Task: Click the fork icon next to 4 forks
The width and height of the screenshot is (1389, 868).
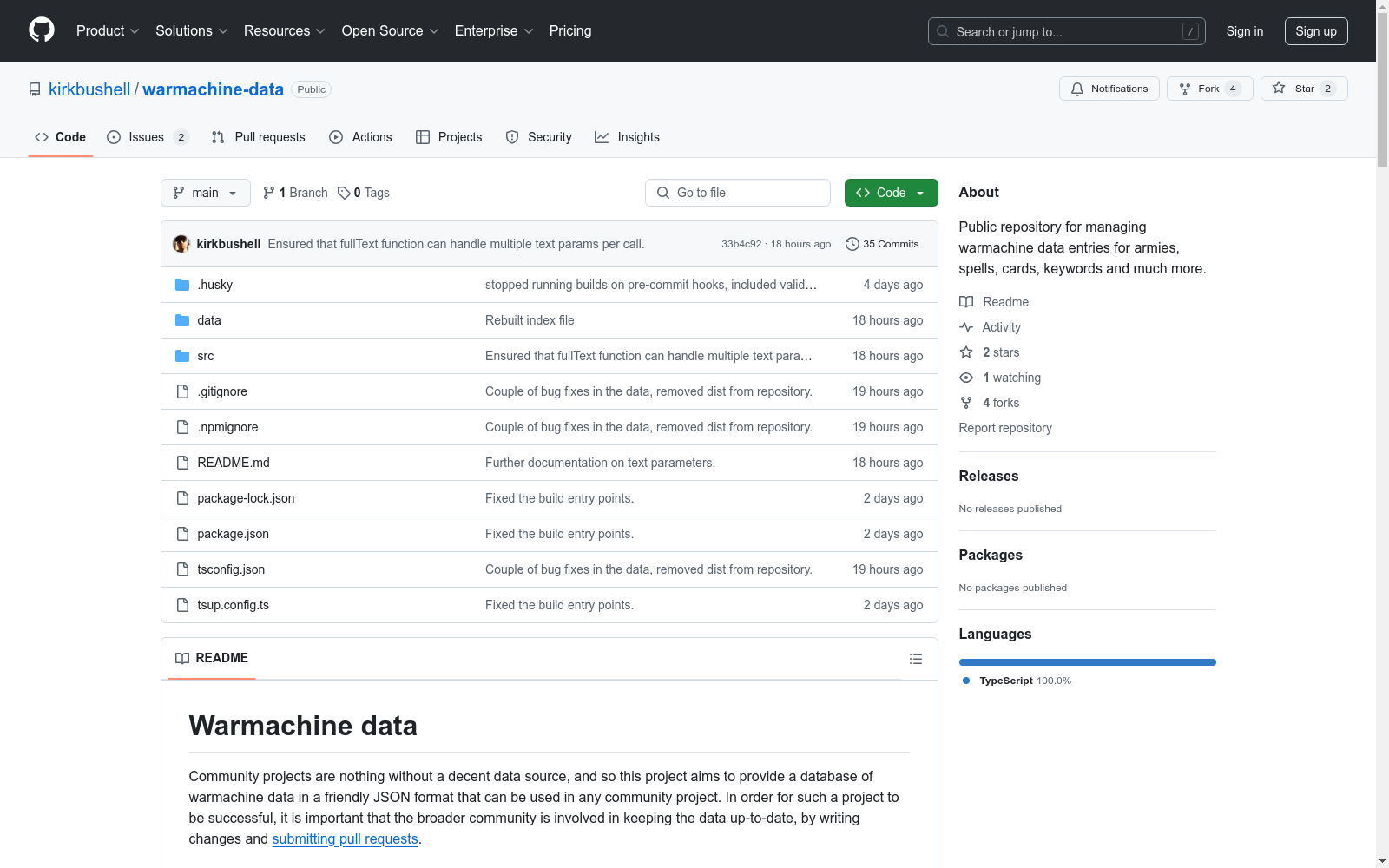Action: [966, 403]
